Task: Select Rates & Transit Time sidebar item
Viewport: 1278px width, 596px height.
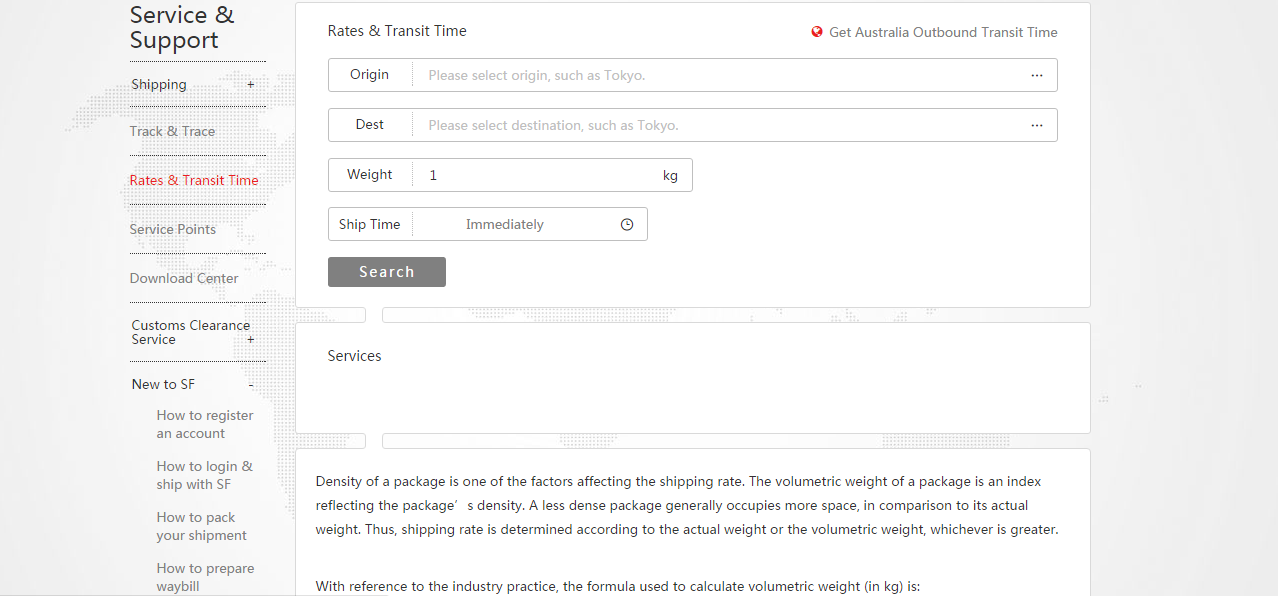Action: click(194, 180)
